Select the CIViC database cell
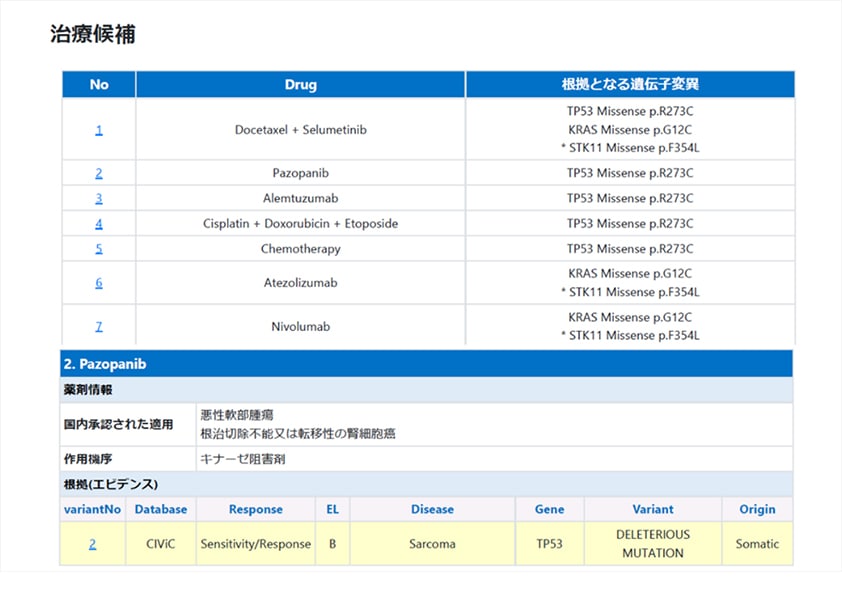The height and width of the screenshot is (600, 842). tap(160, 544)
